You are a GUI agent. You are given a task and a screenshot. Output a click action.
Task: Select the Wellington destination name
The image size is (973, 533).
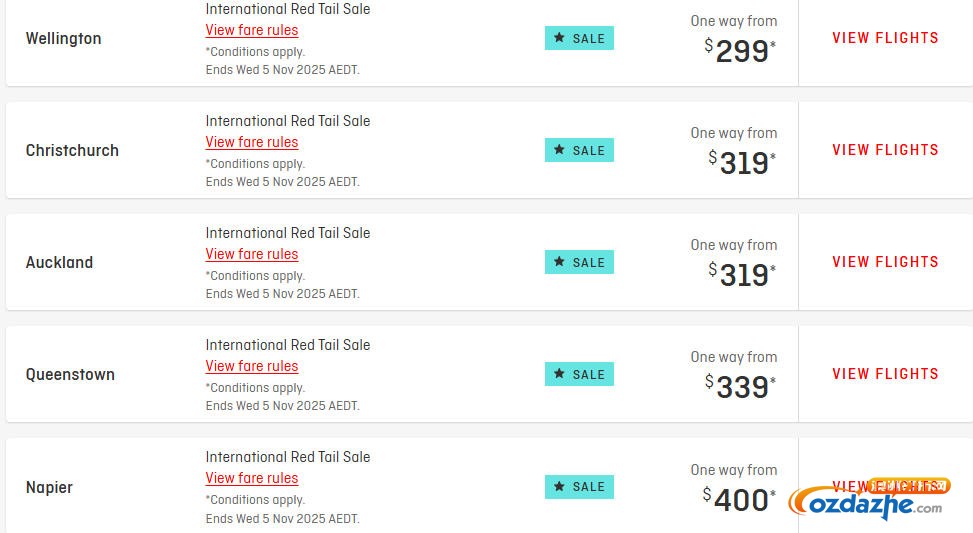pyautogui.click(x=63, y=39)
